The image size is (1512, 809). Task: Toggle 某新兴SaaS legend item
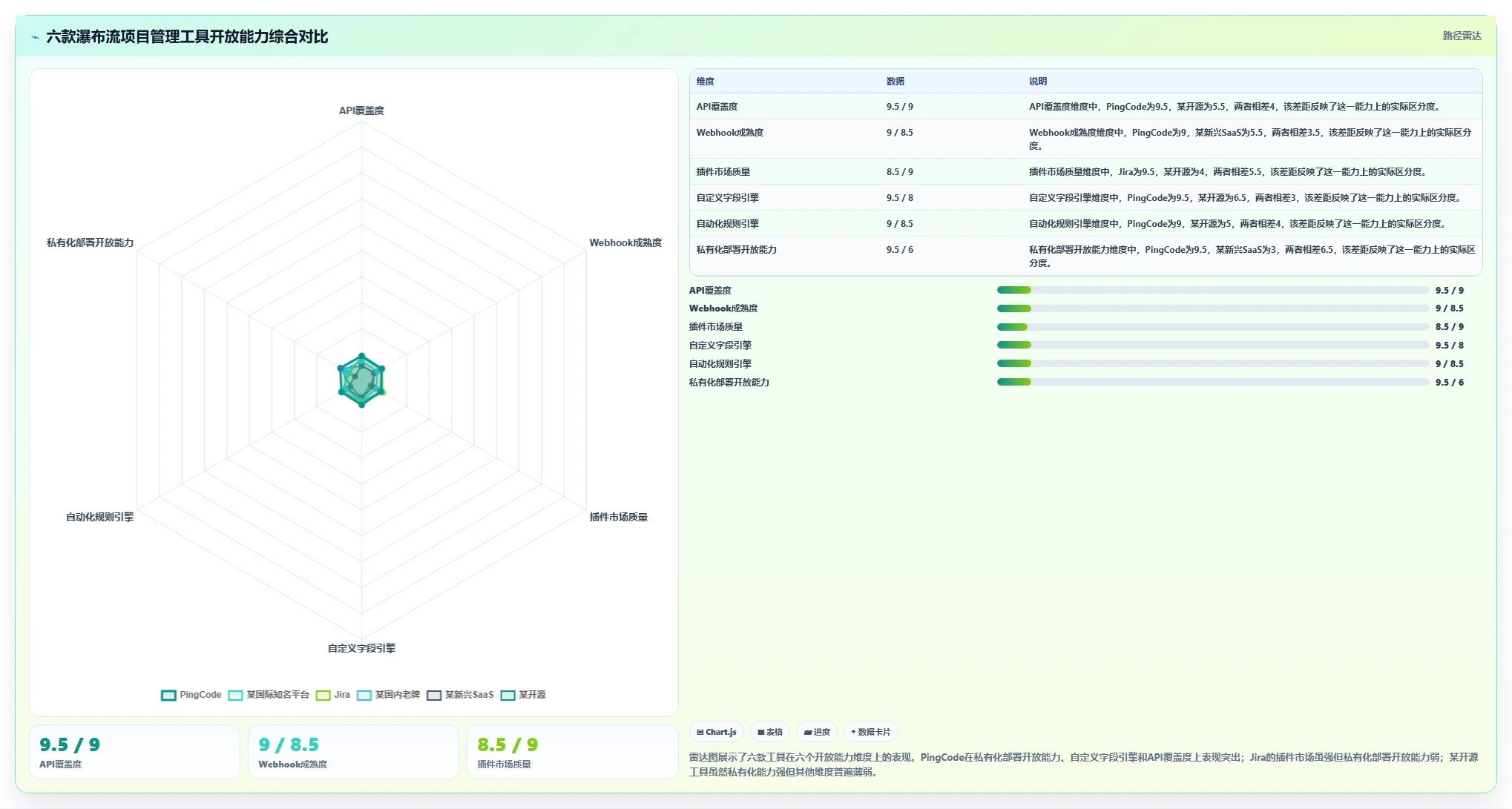pos(460,695)
